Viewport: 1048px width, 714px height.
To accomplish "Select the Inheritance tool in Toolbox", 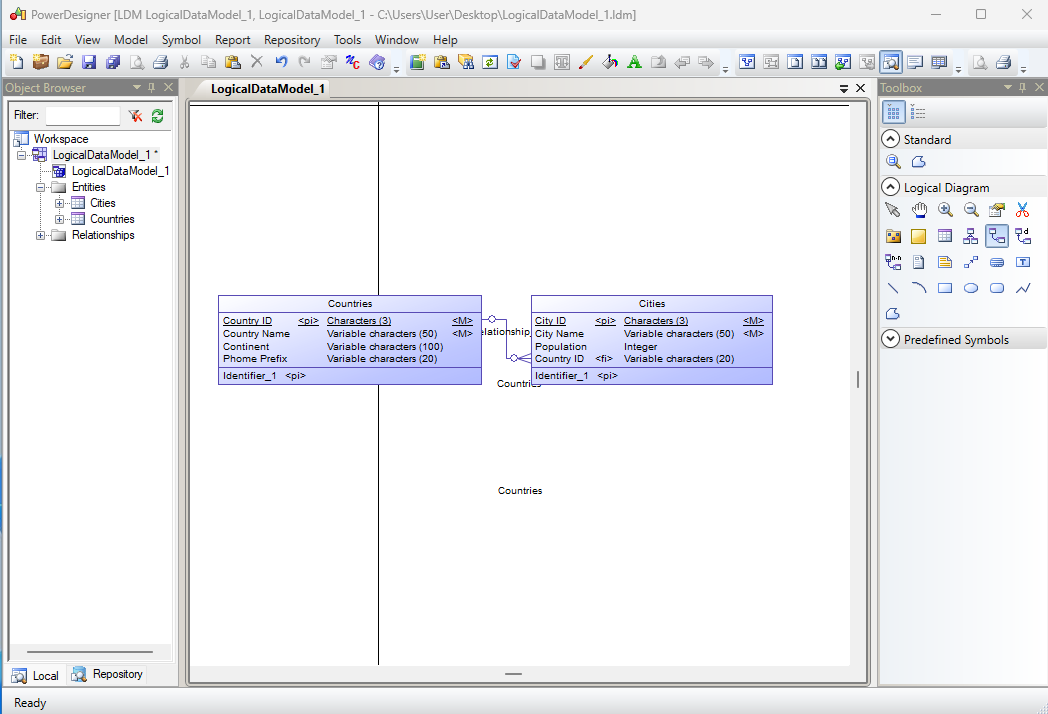I will [970, 236].
